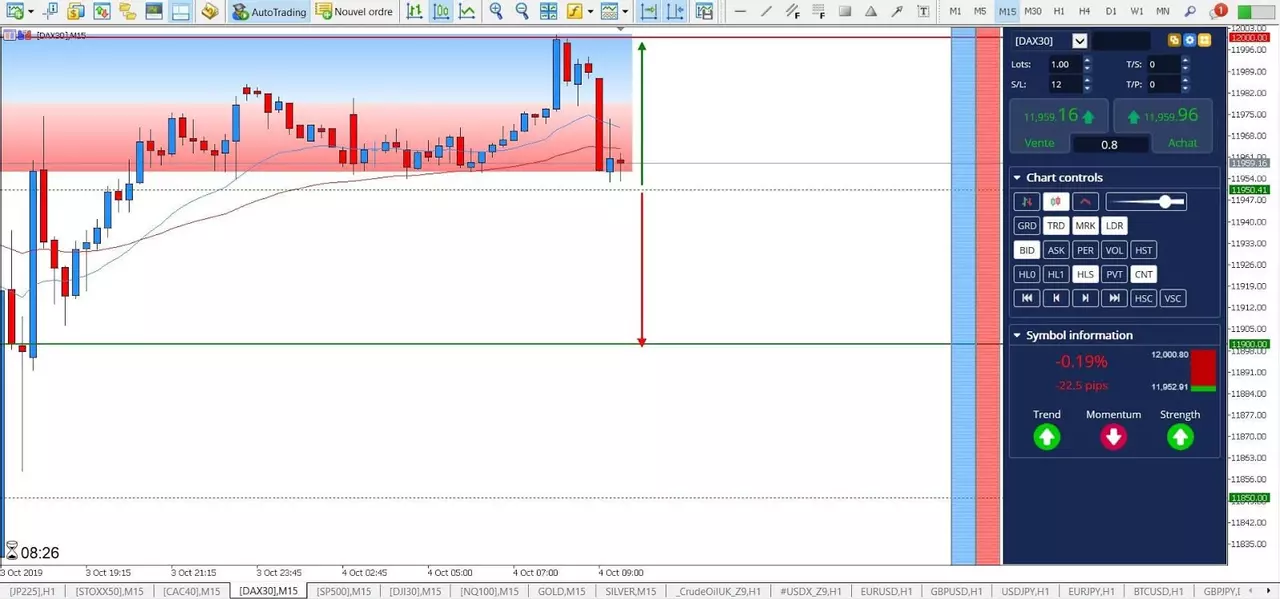Select the H1 timeframe button
This screenshot has width=1280, height=599.
pyautogui.click(x=1059, y=11)
